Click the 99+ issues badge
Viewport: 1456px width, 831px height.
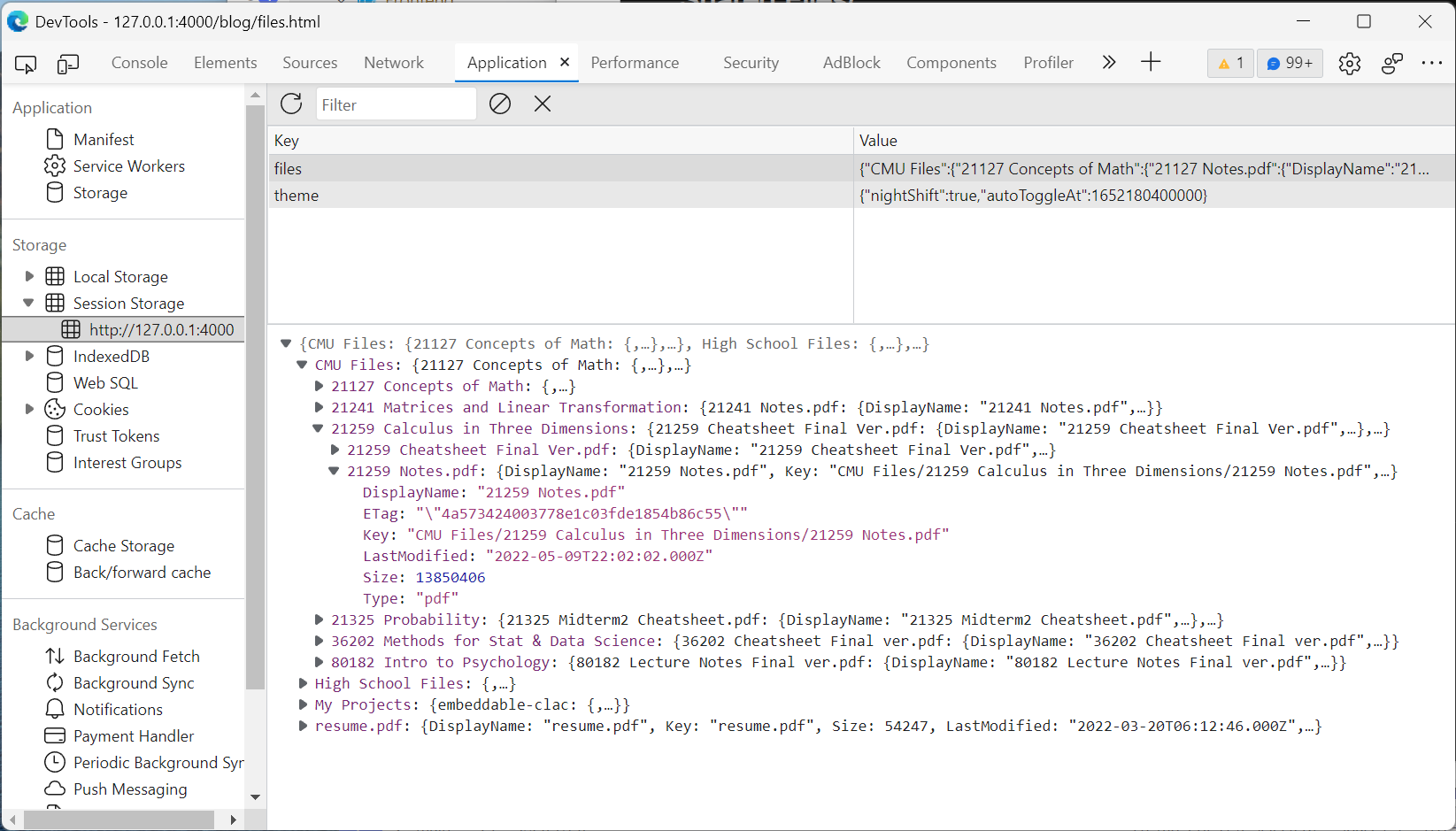point(1290,63)
